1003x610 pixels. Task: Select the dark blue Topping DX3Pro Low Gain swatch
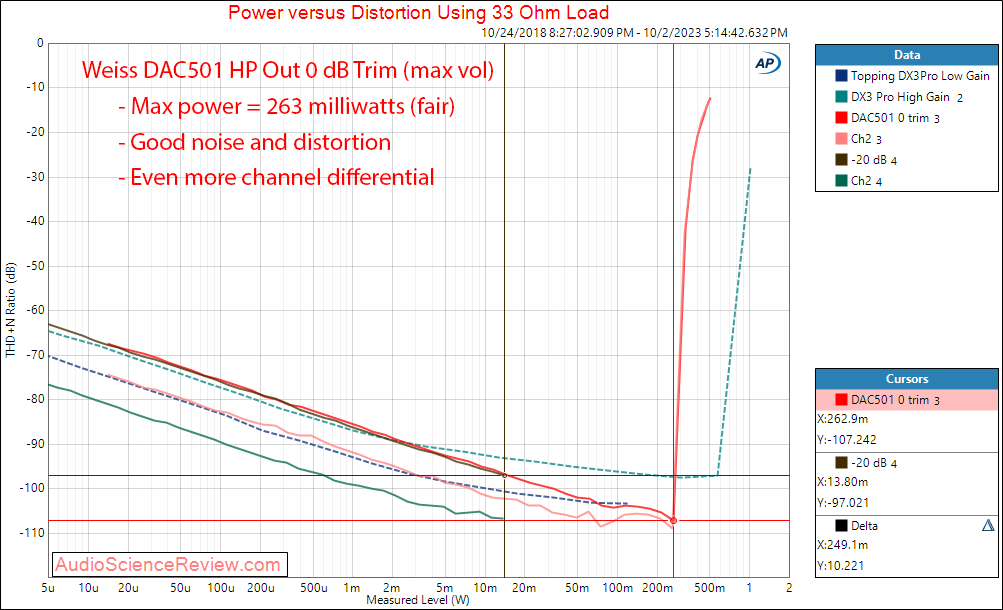coord(841,75)
